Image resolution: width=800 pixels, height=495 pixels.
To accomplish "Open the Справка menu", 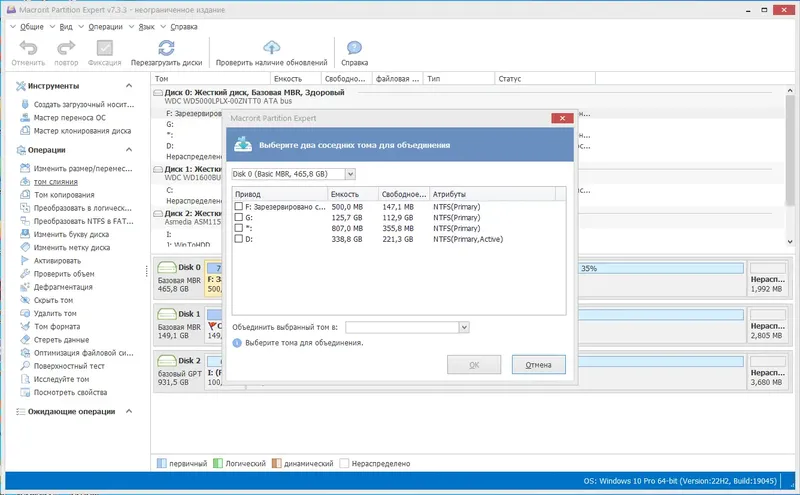I will 184,27.
